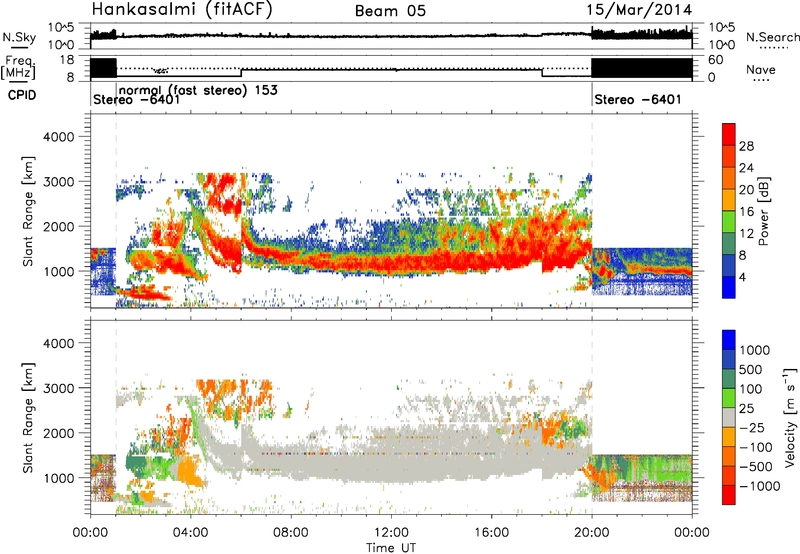Click the Time UT axis title

coord(391,548)
